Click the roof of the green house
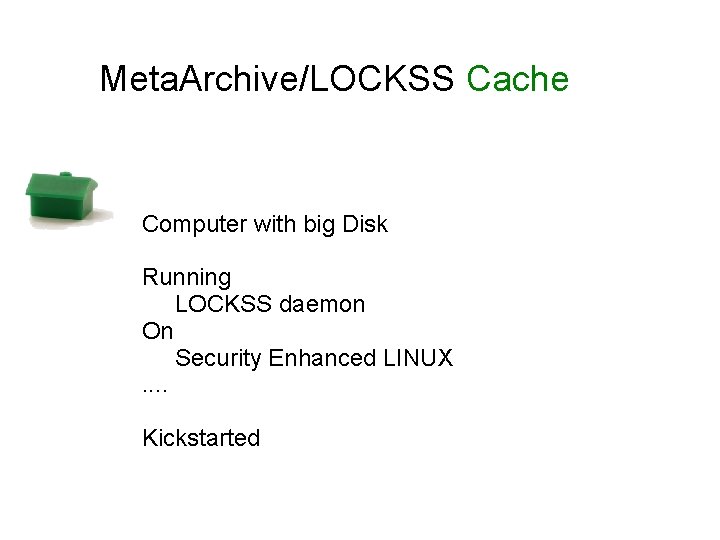The height and width of the screenshot is (540, 720). (60, 184)
